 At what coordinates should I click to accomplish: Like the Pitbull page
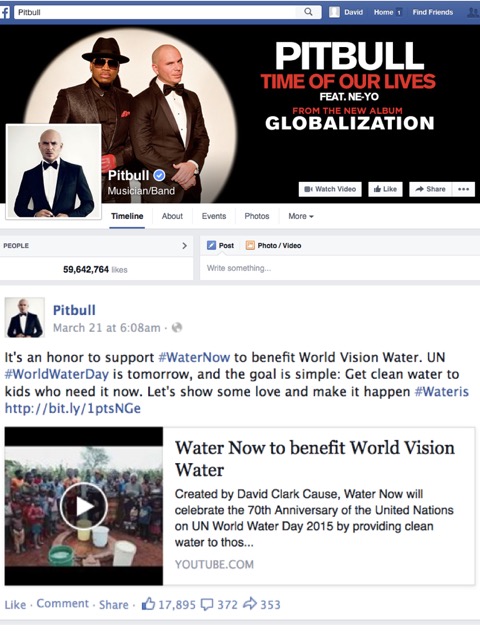point(385,189)
